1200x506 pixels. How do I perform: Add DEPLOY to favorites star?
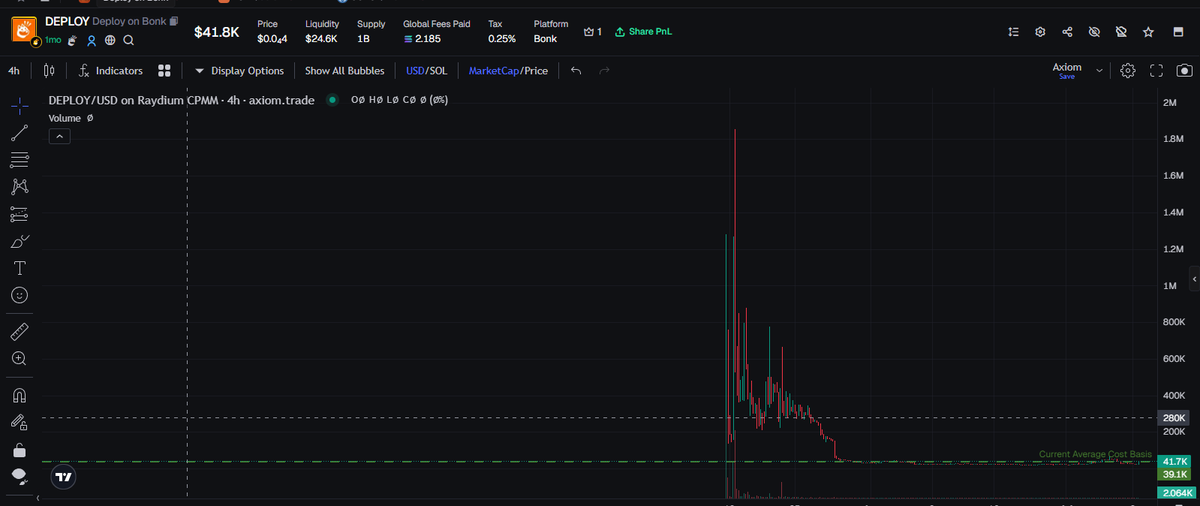click(x=1149, y=32)
